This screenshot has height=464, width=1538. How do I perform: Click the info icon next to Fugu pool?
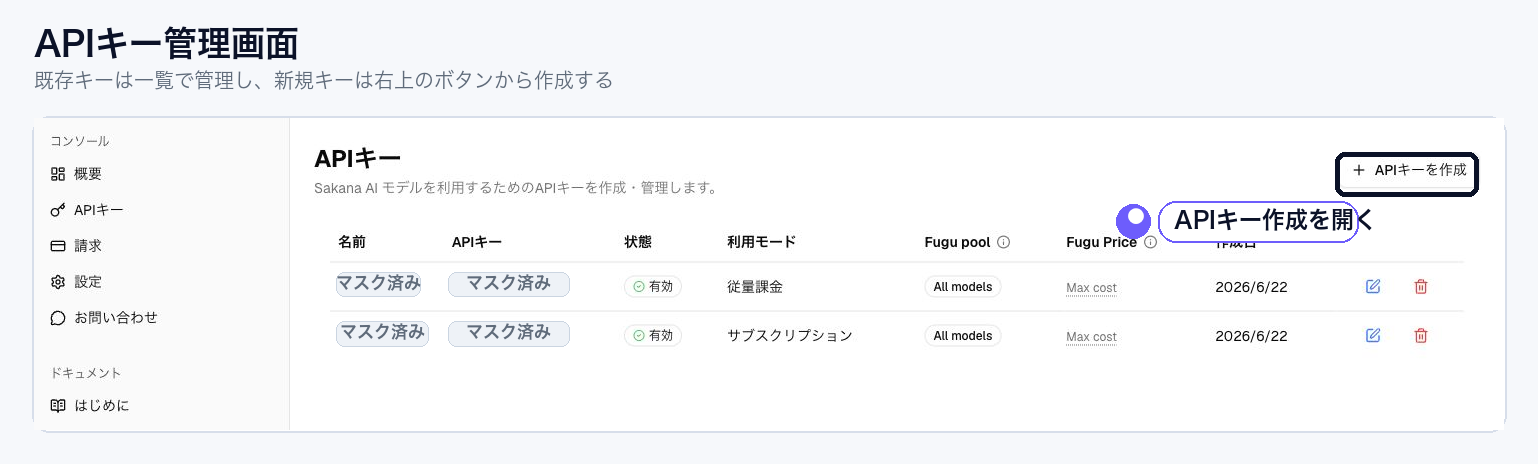tap(1004, 242)
